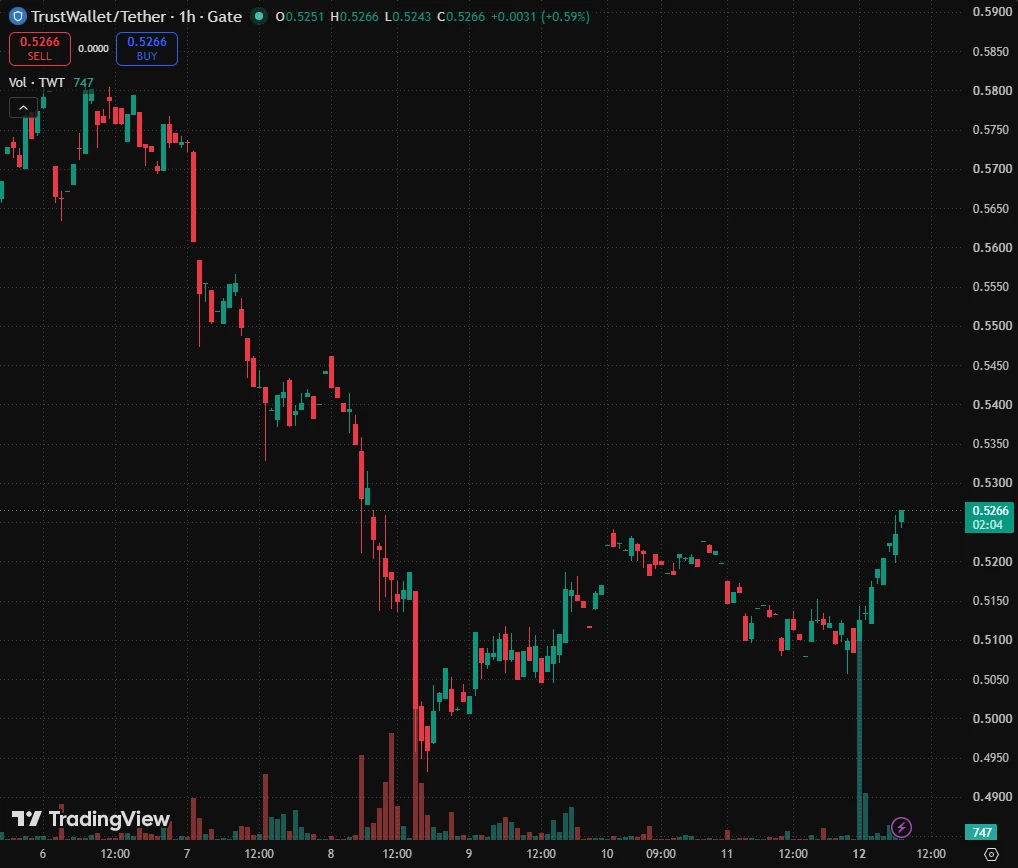Click the 0.5400 price axis label
The width and height of the screenshot is (1018, 868).
[992, 404]
